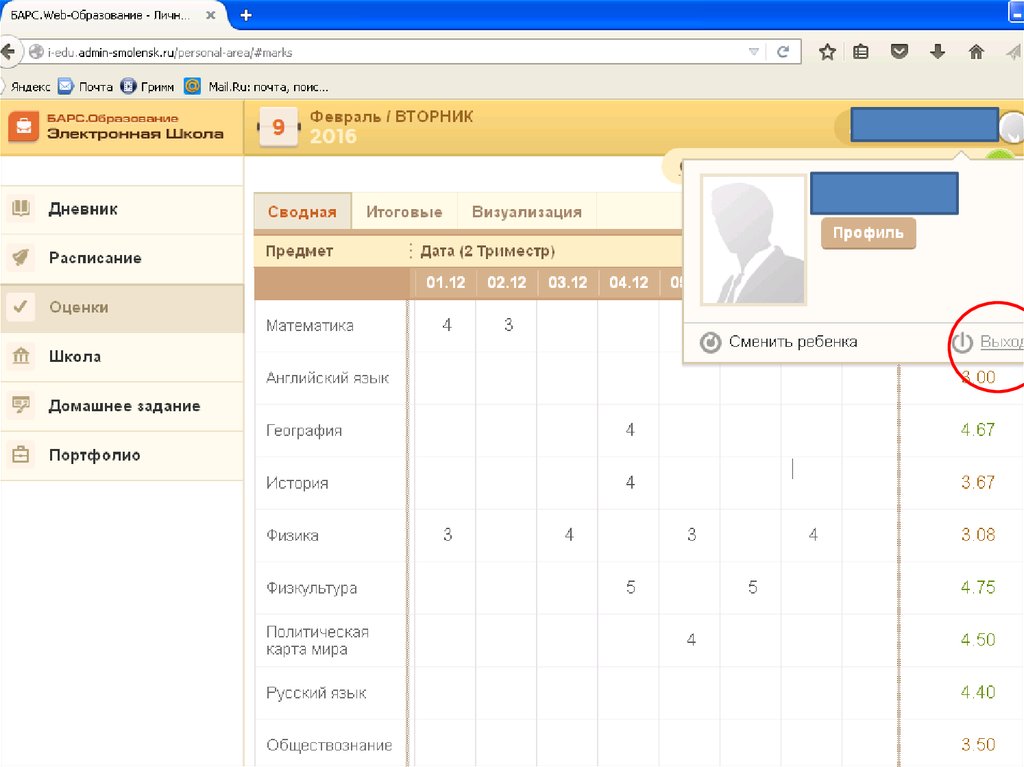Select the Школа sidebar icon
Screen dimensions: 1024x767
pyautogui.click(x=20, y=356)
